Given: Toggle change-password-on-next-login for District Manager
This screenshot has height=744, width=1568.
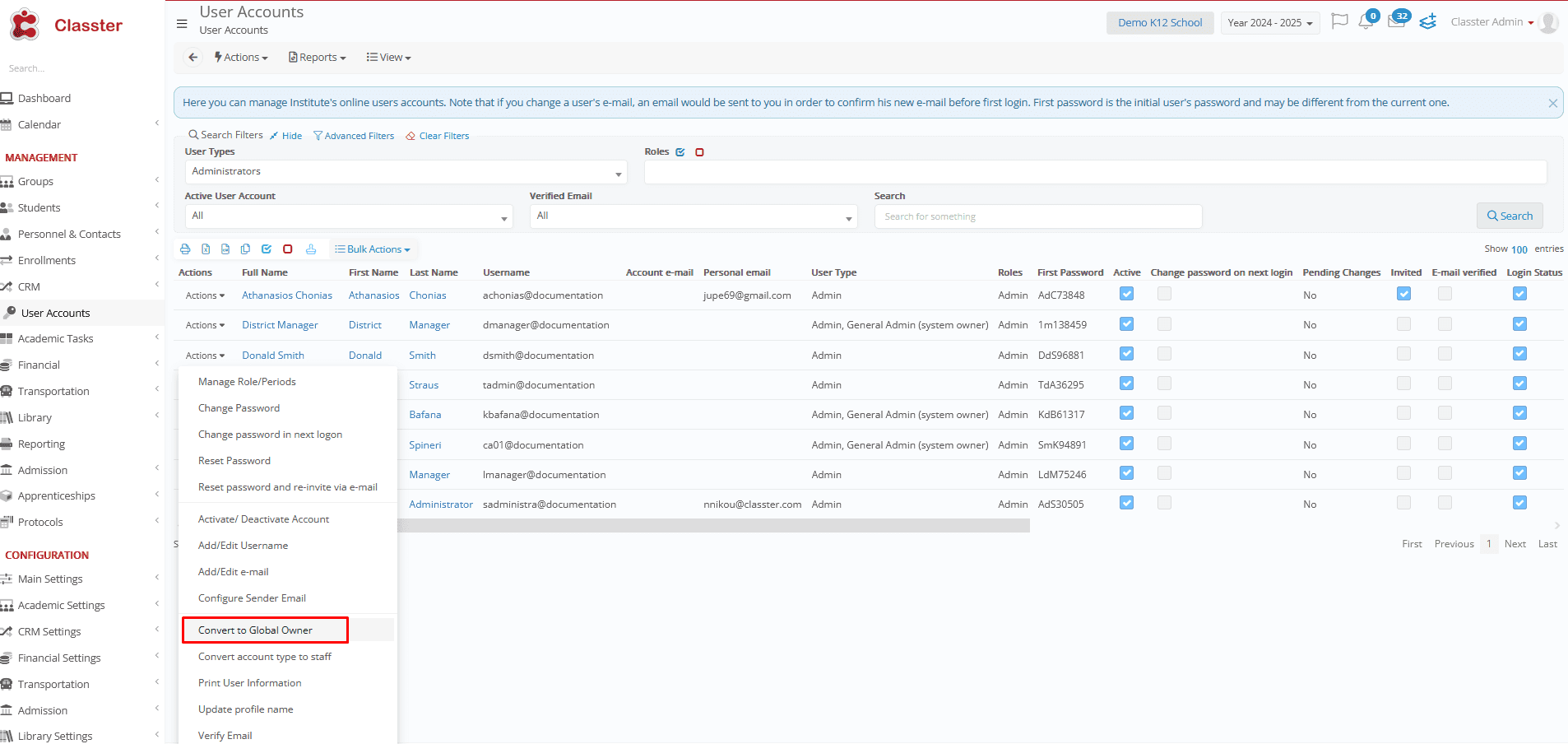Looking at the screenshot, I should [x=1164, y=324].
